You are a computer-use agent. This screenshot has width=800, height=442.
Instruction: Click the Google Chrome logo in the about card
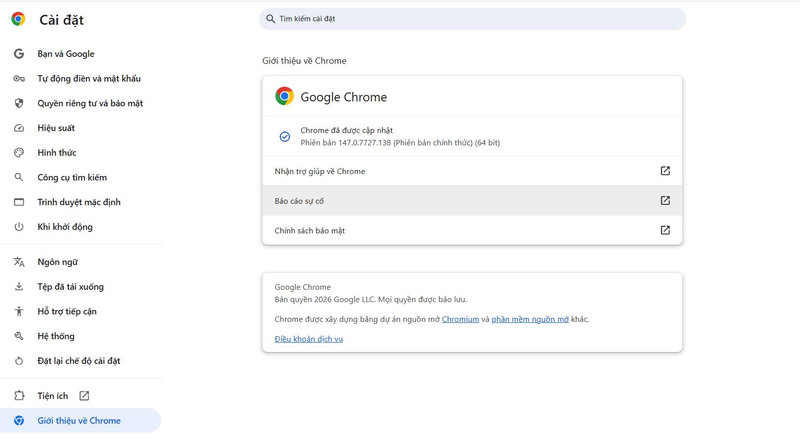coord(284,96)
